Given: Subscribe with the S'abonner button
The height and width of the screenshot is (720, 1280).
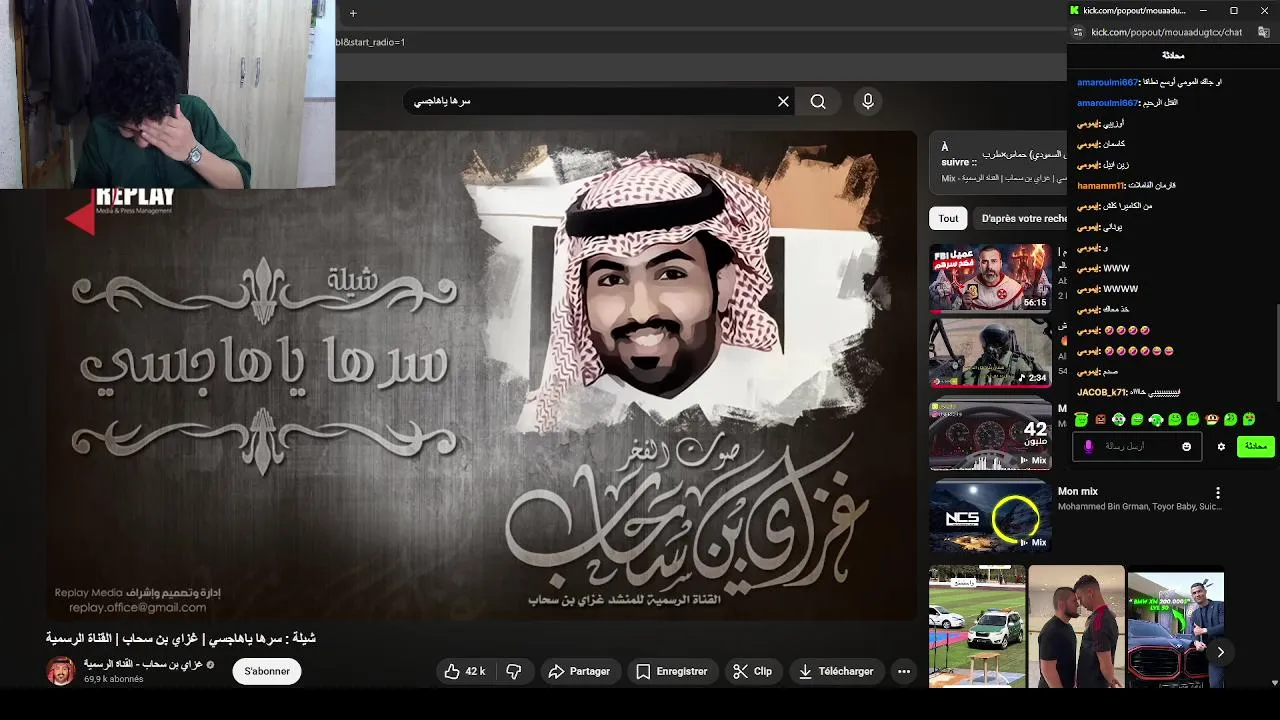Looking at the screenshot, I should click(267, 671).
